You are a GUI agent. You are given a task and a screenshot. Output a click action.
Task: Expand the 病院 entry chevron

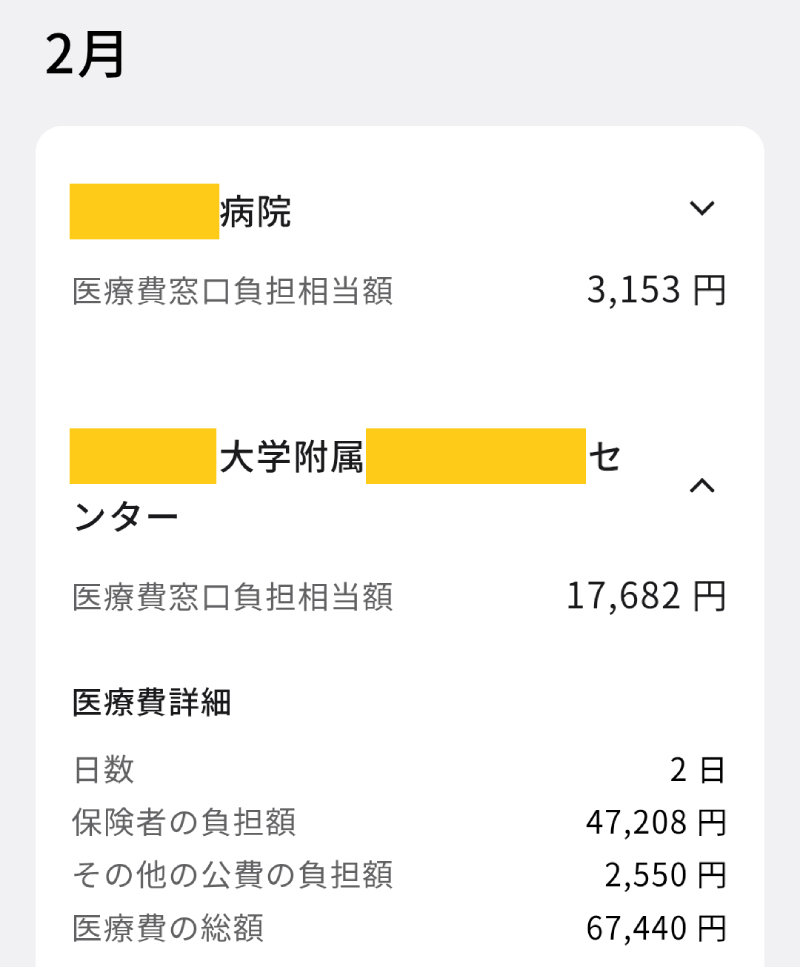[x=703, y=209]
